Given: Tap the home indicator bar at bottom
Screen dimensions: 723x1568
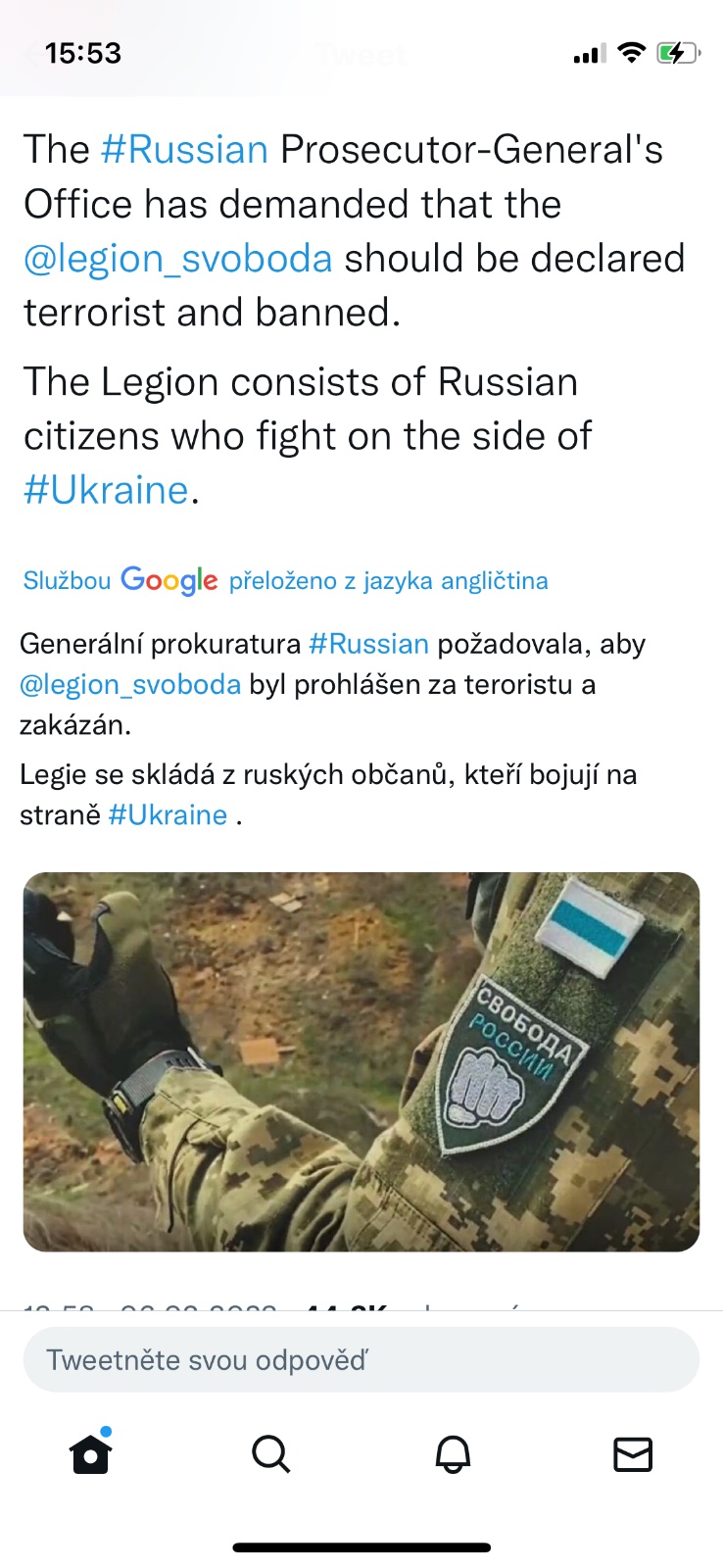Looking at the screenshot, I should (x=361, y=1547).
